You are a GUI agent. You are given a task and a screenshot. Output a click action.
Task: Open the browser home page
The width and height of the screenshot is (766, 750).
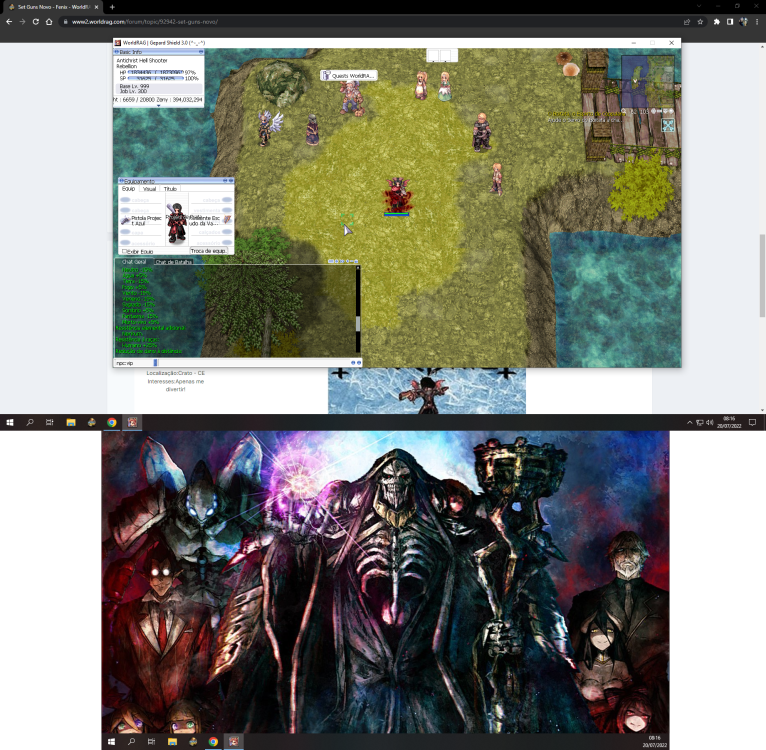(49, 21)
